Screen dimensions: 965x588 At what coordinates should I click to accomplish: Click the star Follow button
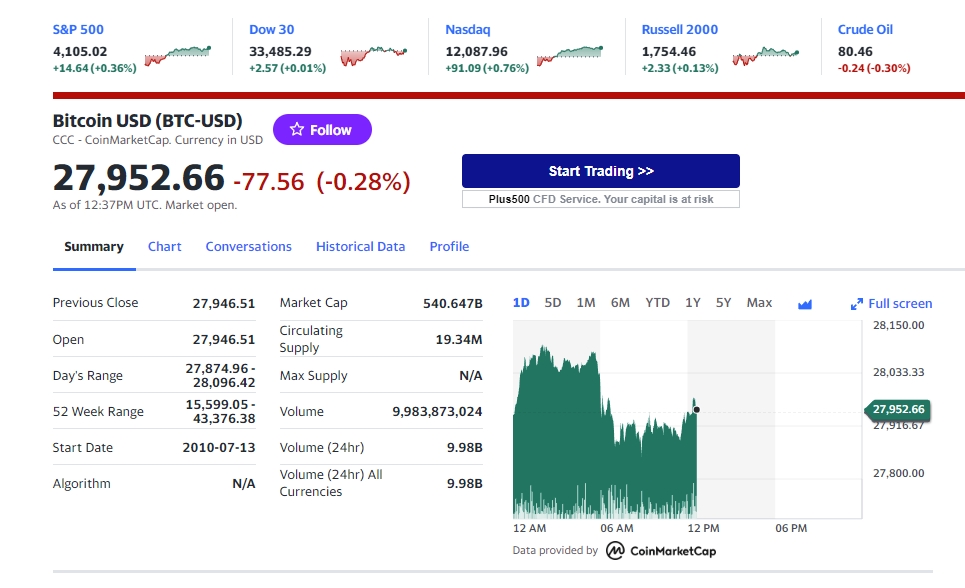coord(321,130)
